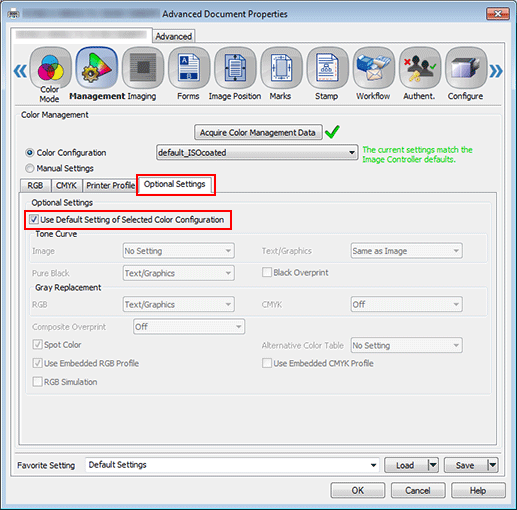Select the Authent. icon
The width and height of the screenshot is (517, 510).
tap(420, 68)
